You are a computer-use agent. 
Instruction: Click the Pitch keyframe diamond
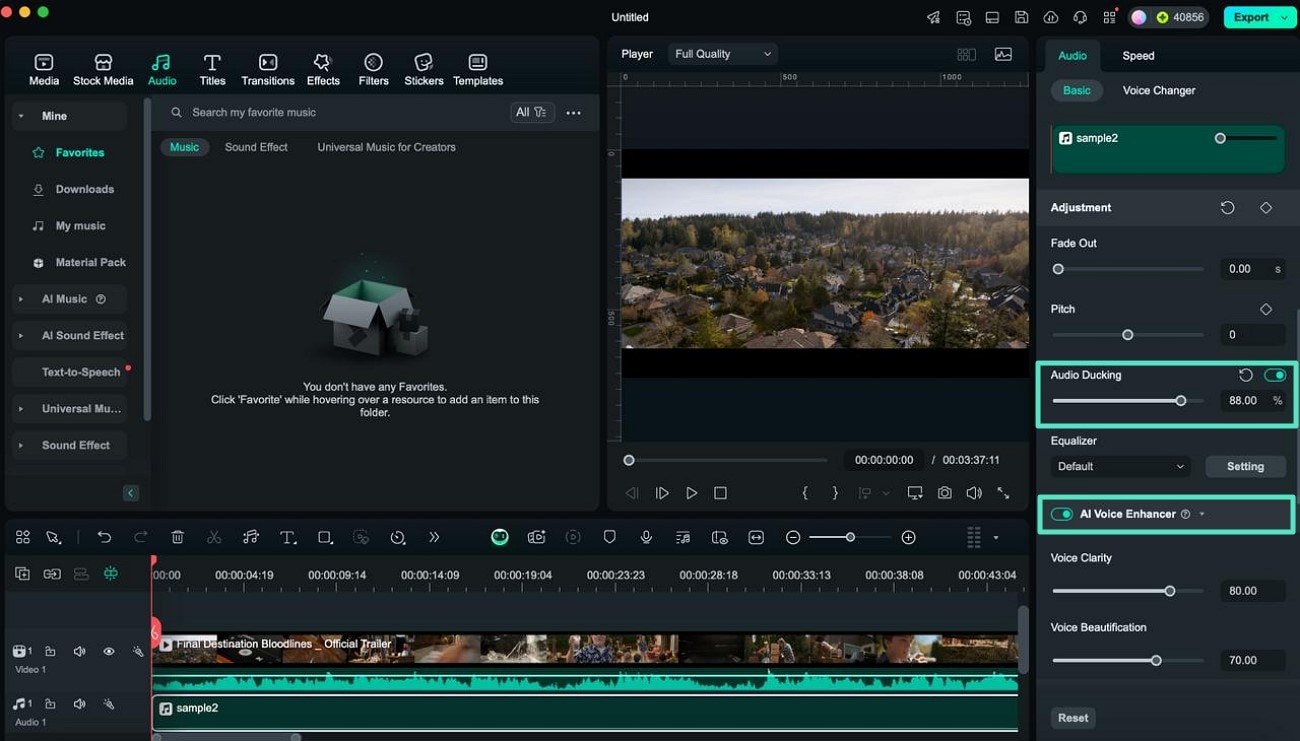[1266, 309]
